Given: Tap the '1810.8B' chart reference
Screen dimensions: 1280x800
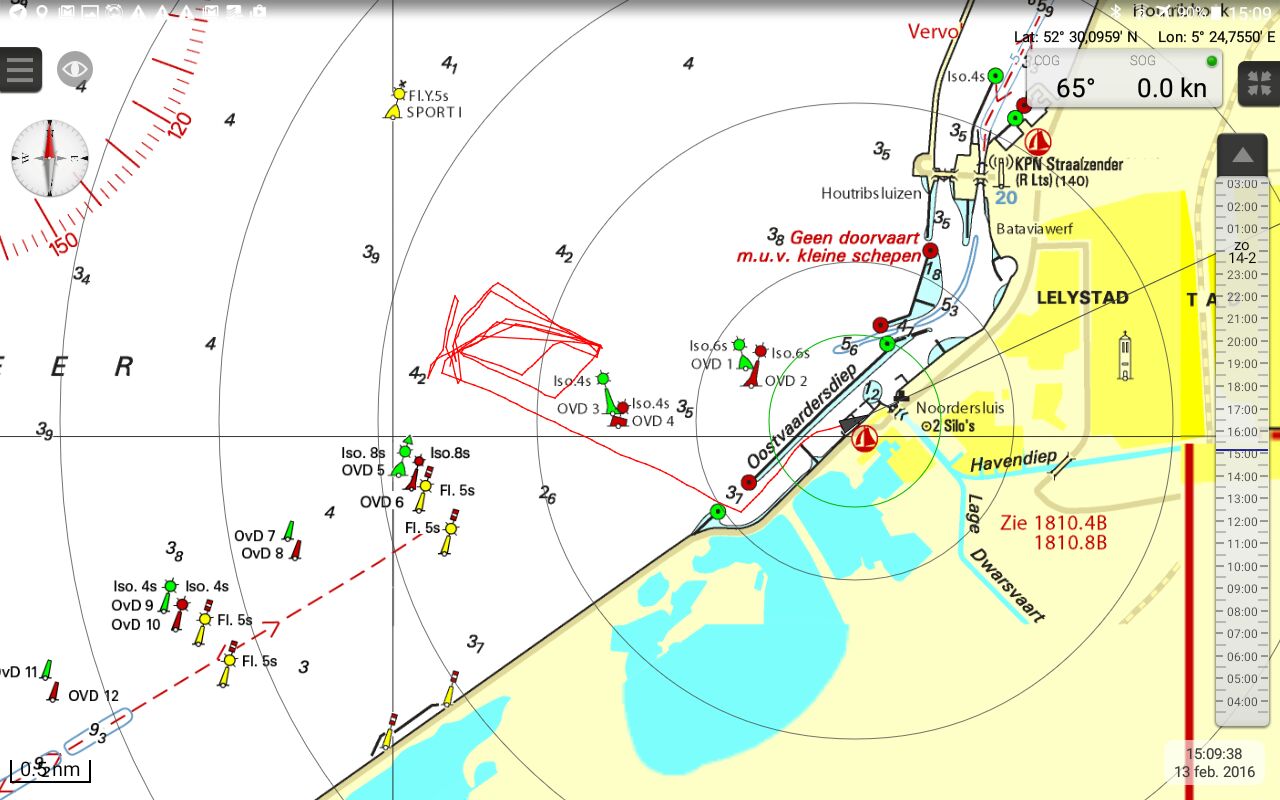Looking at the screenshot, I should tap(1070, 543).
